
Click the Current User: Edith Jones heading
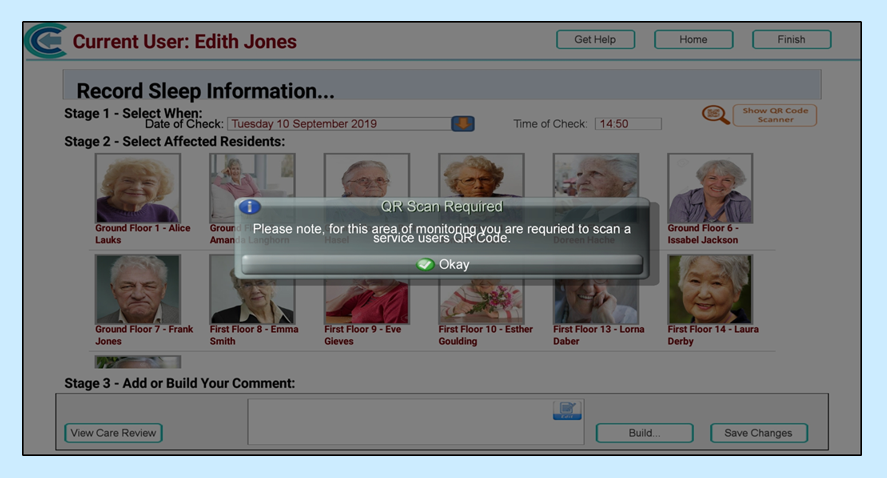[x=184, y=41]
